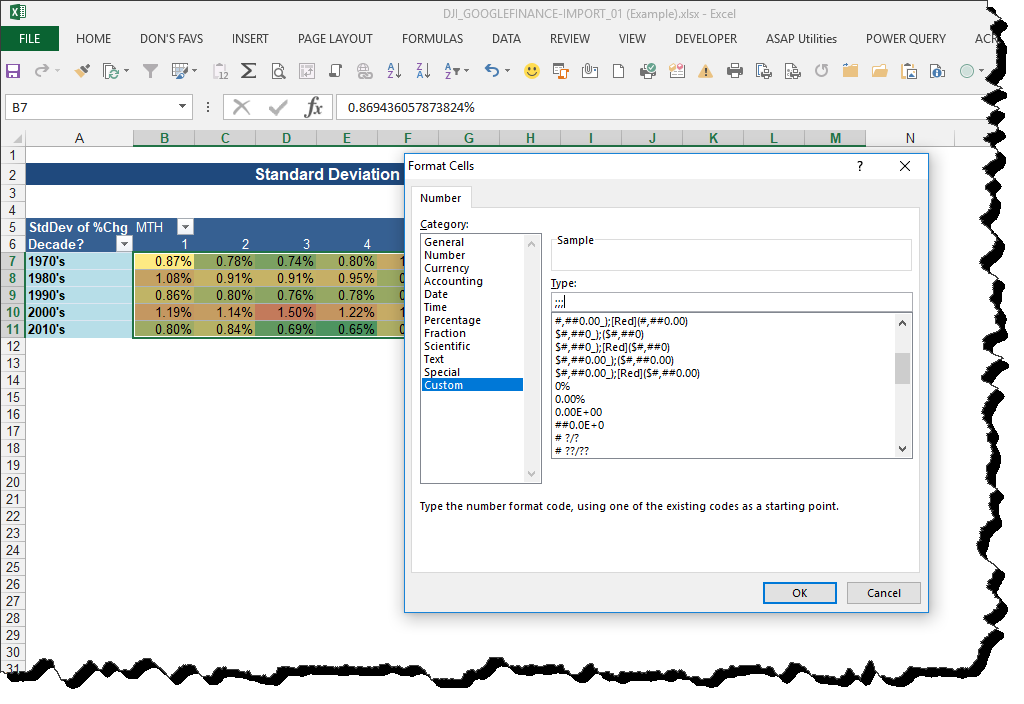Select the Format Painter brush icon
This screenshot has width=1024, height=704.
click(82, 71)
